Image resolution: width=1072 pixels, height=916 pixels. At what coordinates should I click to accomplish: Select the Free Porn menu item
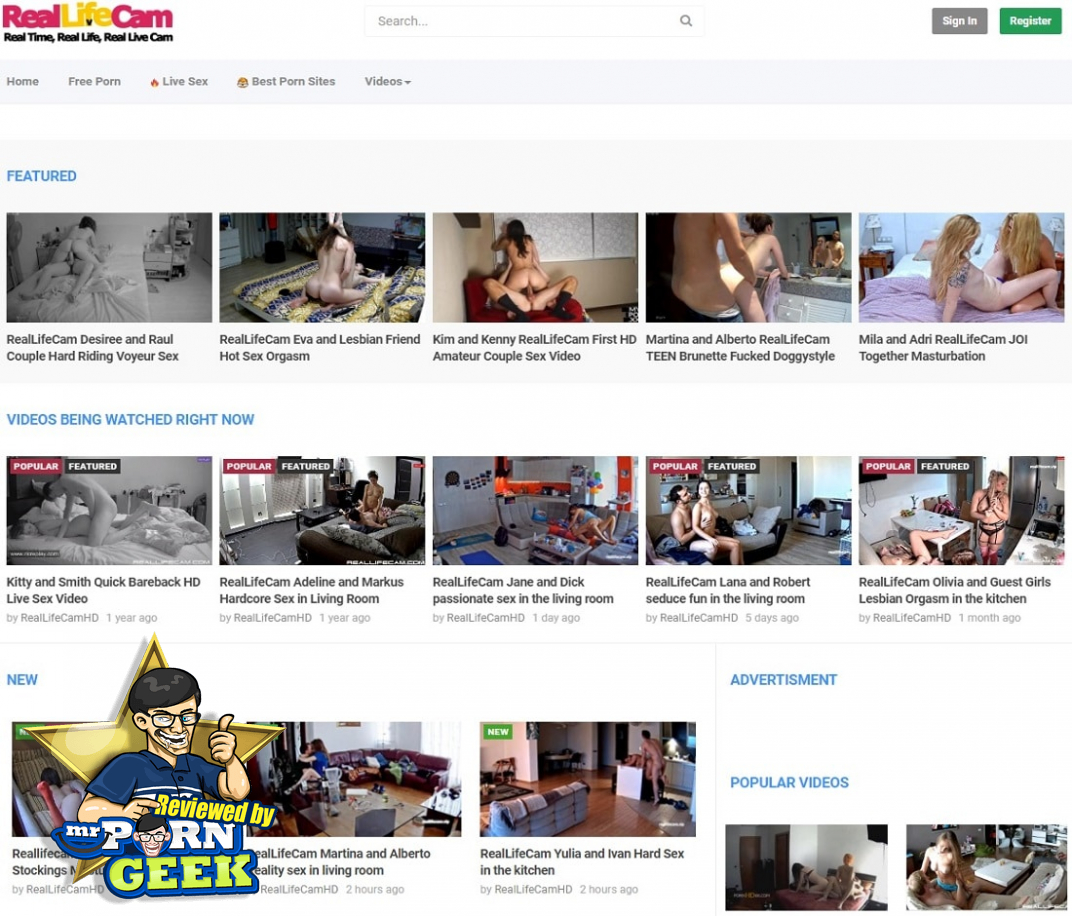click(94, 82)
